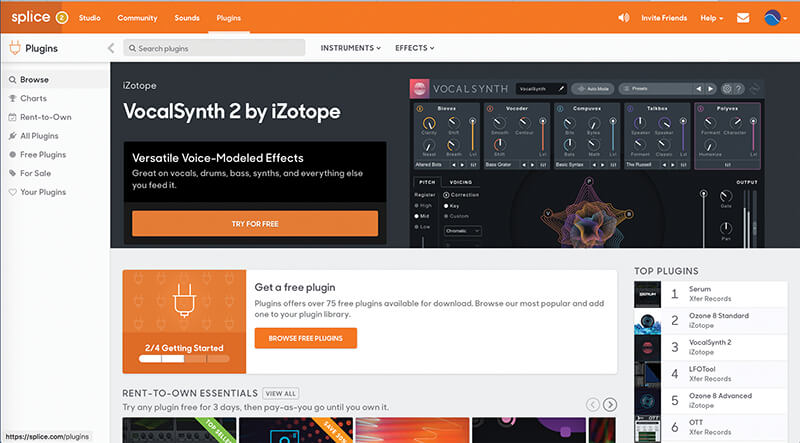Click the pencil edit icon beside VocalSynth name

click(x=560, y=89)
